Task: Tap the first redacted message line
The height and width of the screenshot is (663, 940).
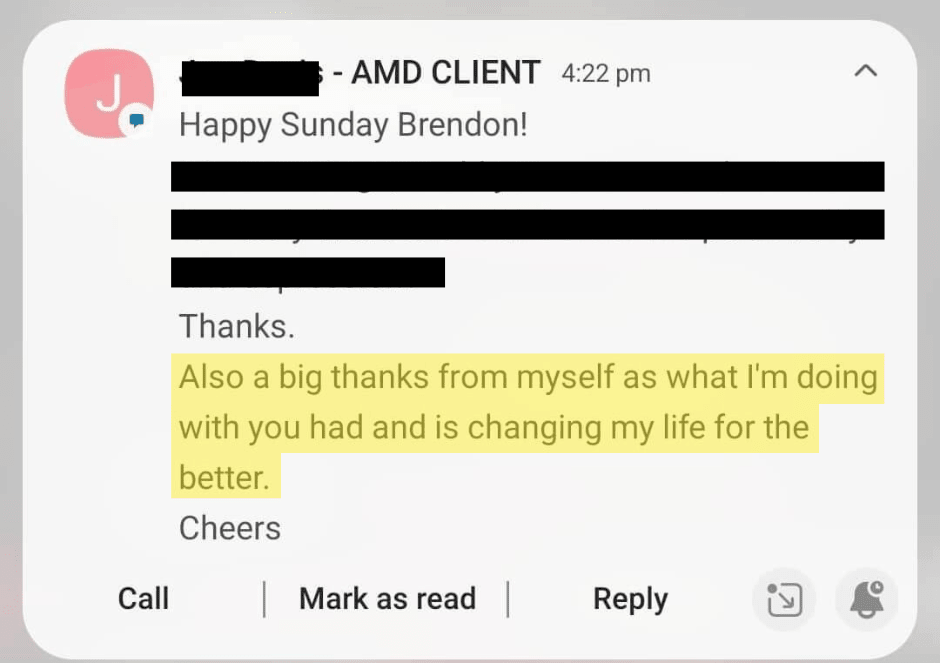Action: pos(528,176)
